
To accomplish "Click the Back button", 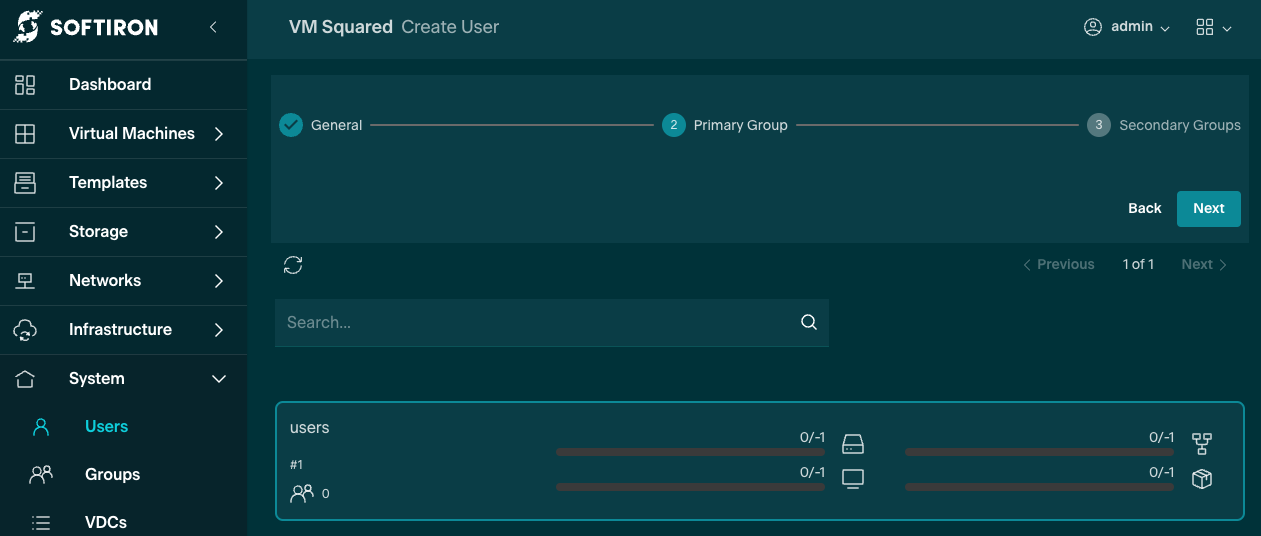I will tap(1144, 209).
